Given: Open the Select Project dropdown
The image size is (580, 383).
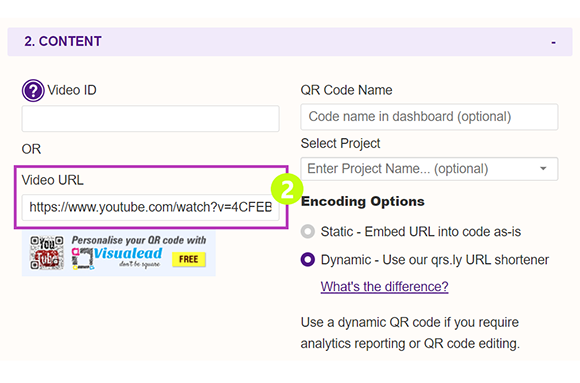Looking at the screenshot, I should [x=429, y=169].
